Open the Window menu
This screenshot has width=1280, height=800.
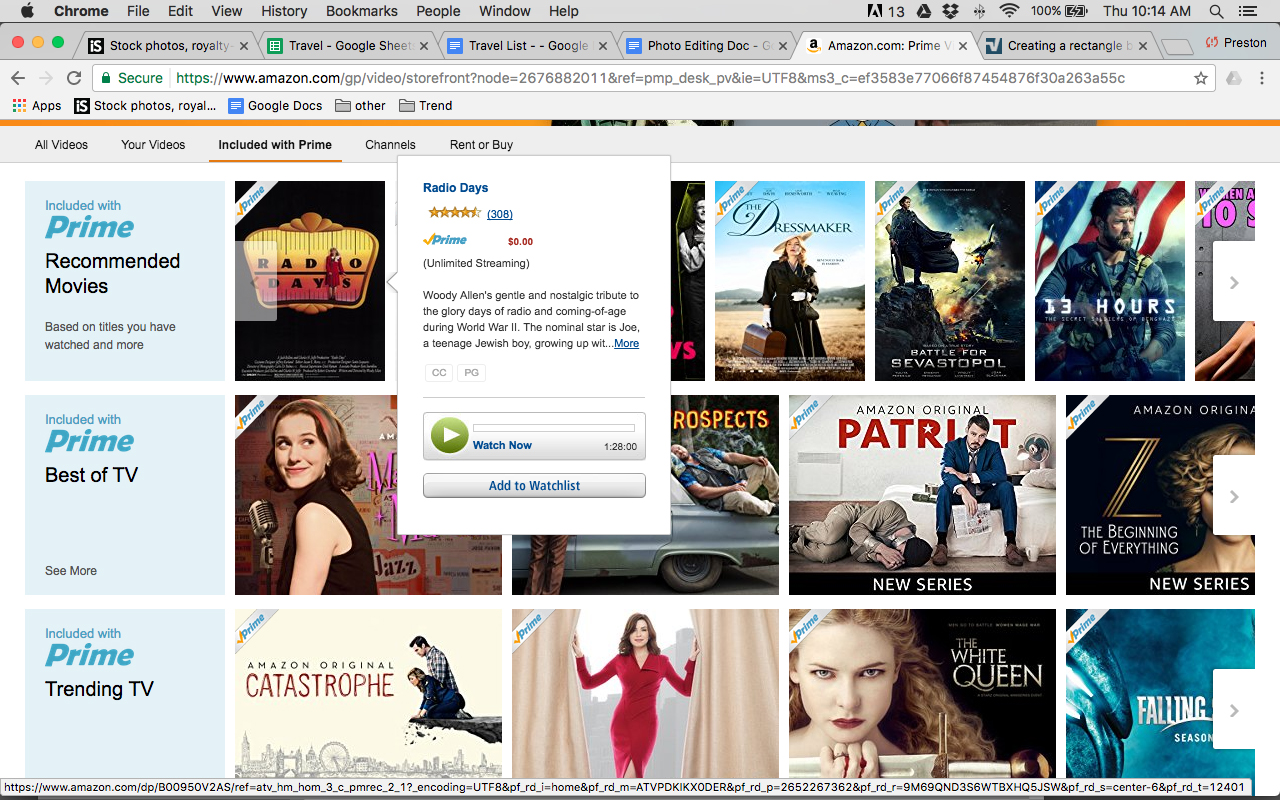point(504,11)
